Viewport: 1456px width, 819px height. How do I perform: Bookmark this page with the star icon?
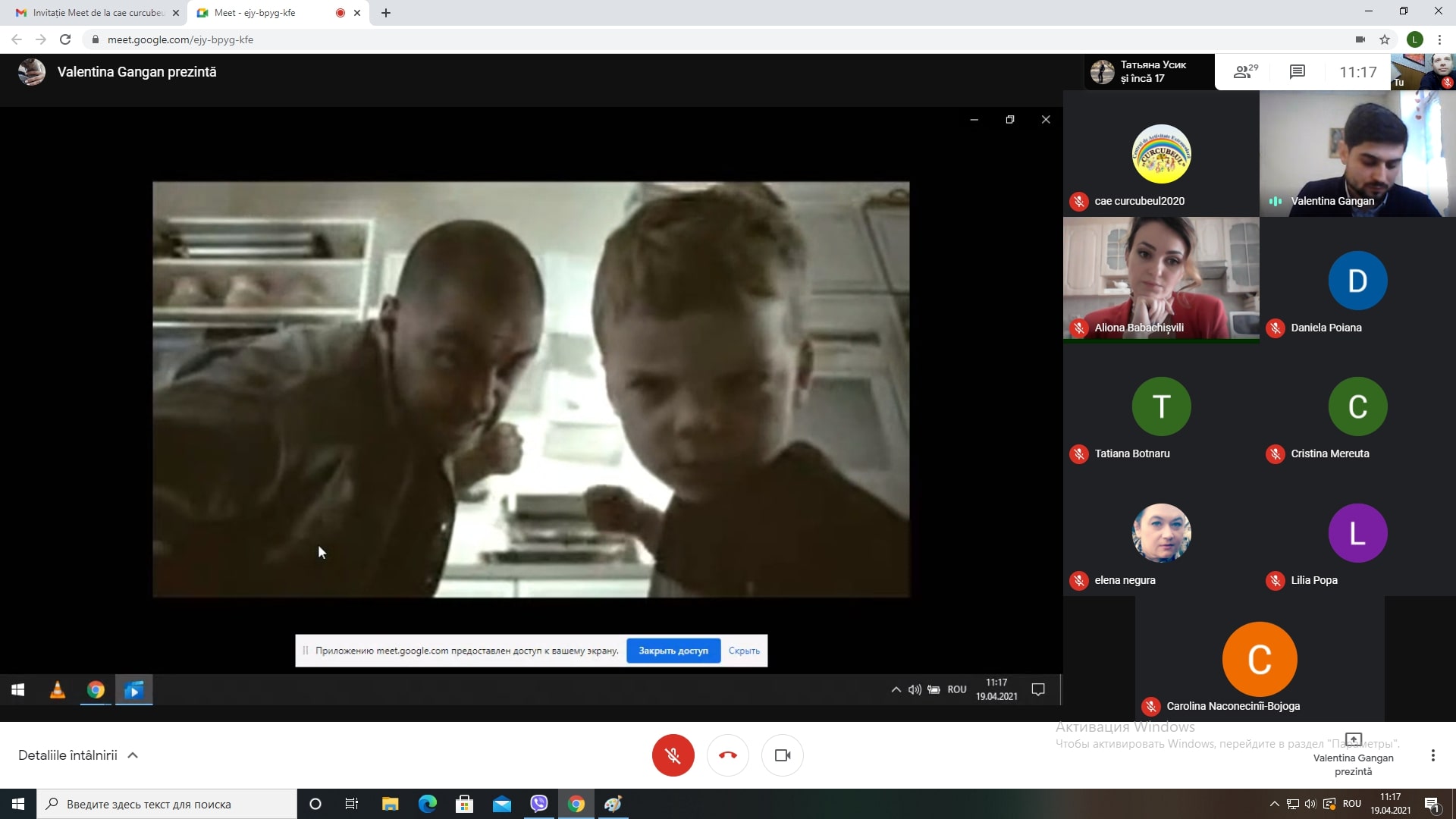pos(1385,39)
